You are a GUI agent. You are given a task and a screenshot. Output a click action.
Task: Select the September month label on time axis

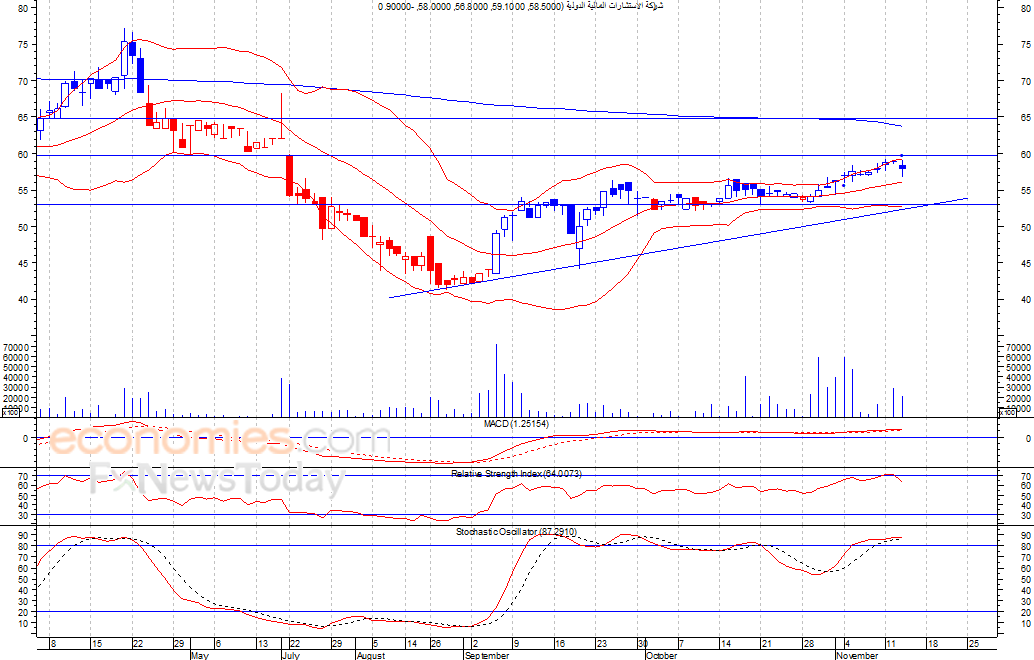(x=487, y=655)
